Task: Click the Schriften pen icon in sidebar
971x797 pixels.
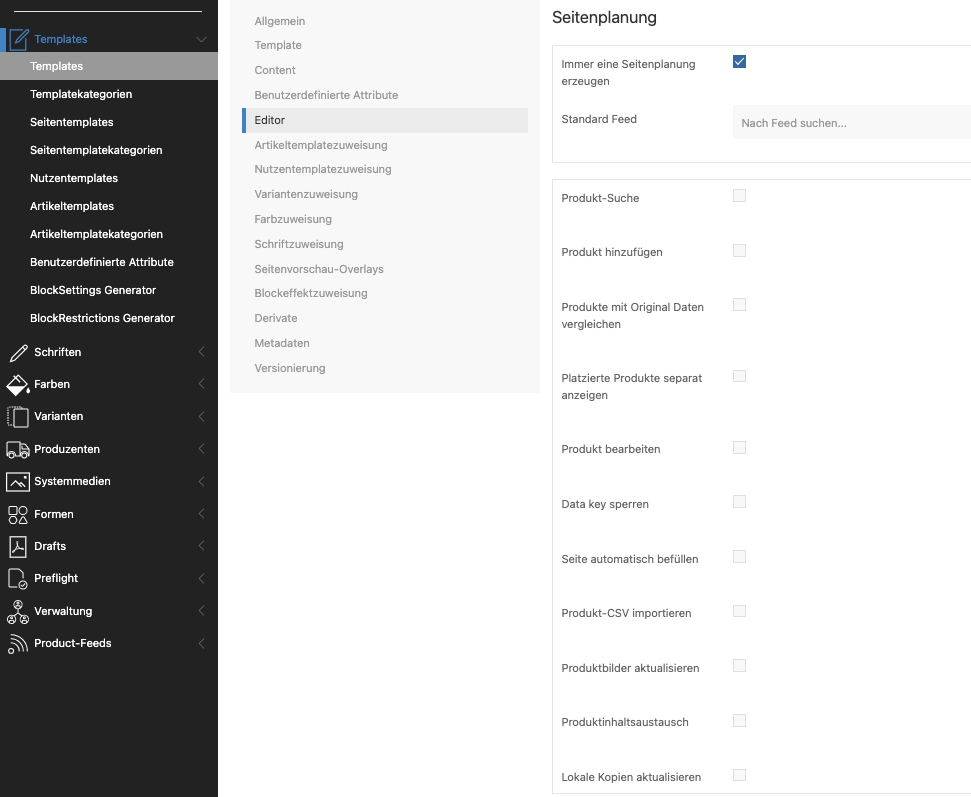Action: pyautogui.click(x=18, y=352)
